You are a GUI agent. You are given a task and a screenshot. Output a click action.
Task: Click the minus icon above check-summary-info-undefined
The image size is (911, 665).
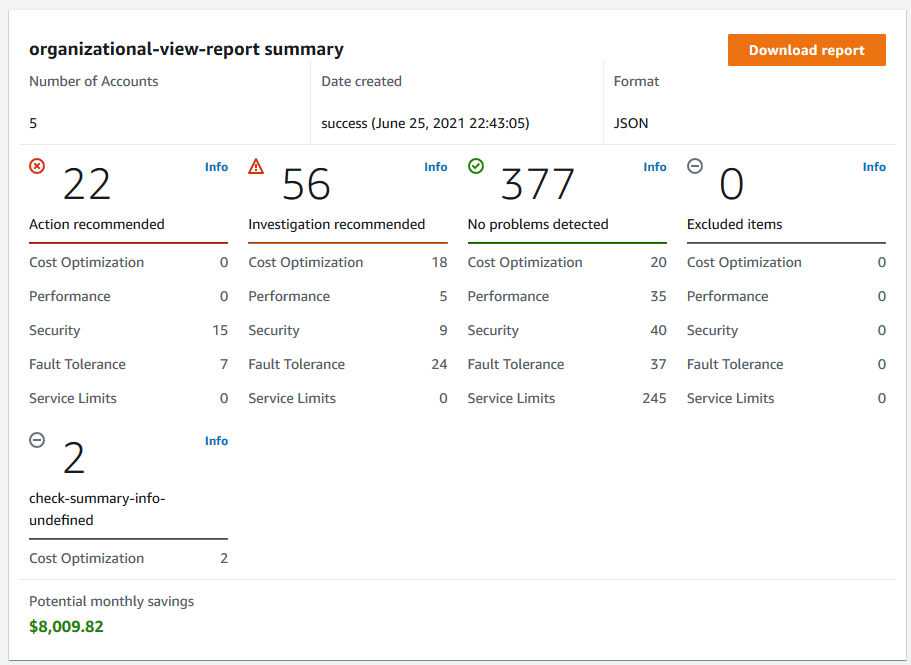37,440
